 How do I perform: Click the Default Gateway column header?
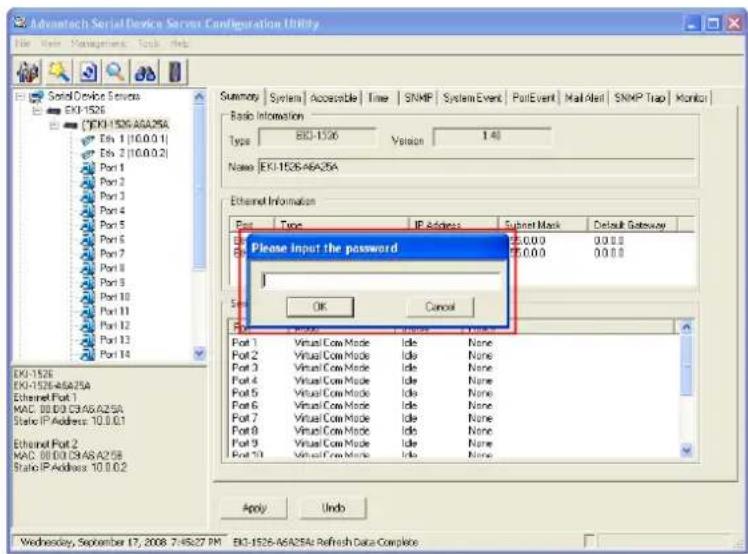(633, 225)
